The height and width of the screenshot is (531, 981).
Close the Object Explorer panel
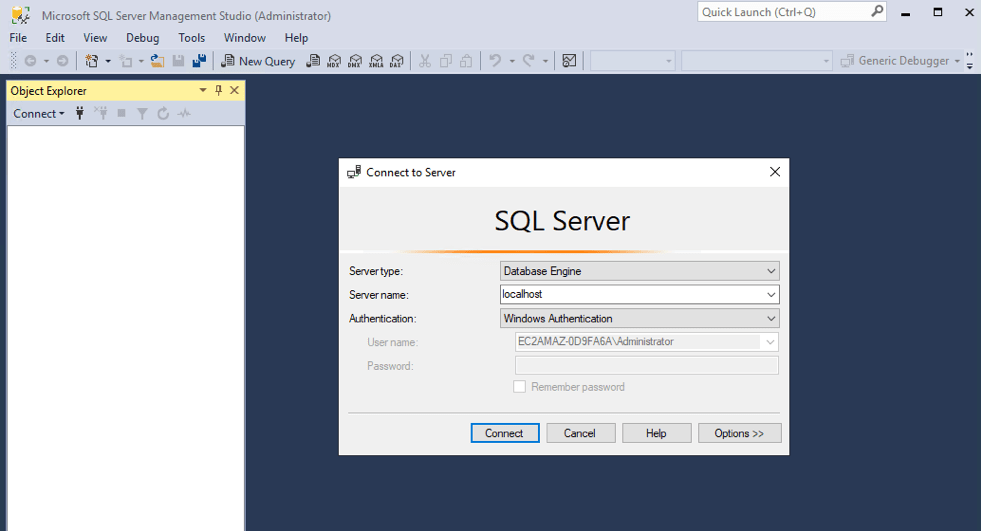point(235,90)
